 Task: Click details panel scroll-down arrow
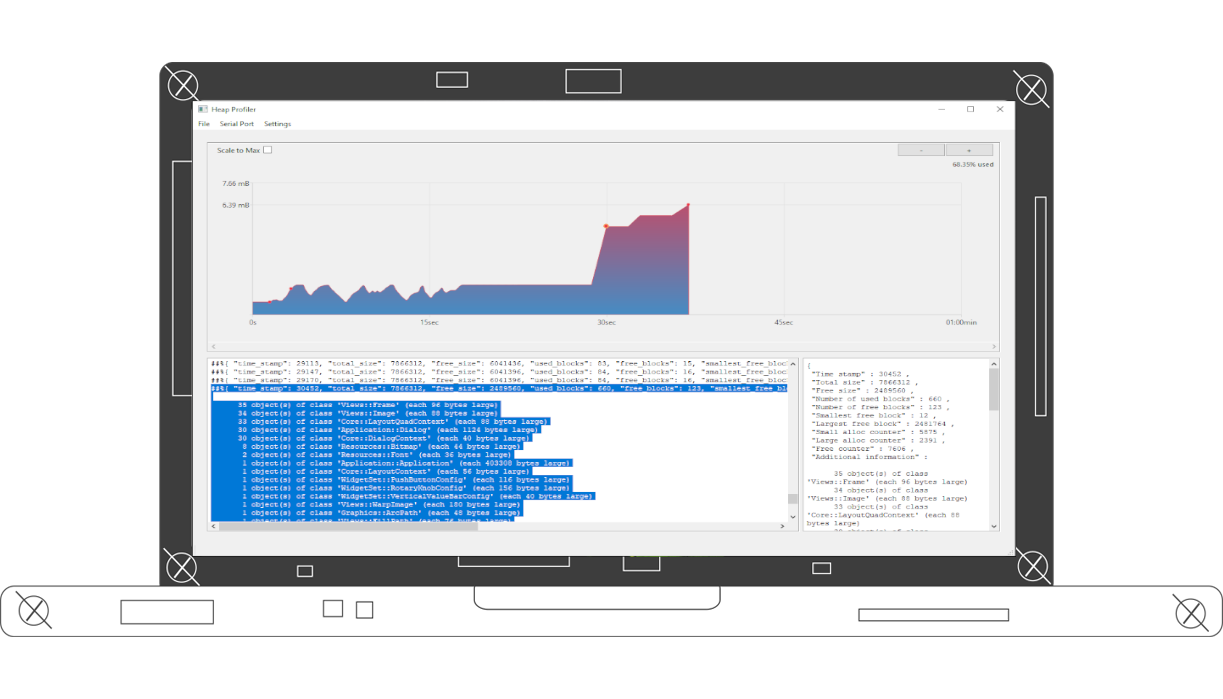pyautogui.click(x=993, y=525)
